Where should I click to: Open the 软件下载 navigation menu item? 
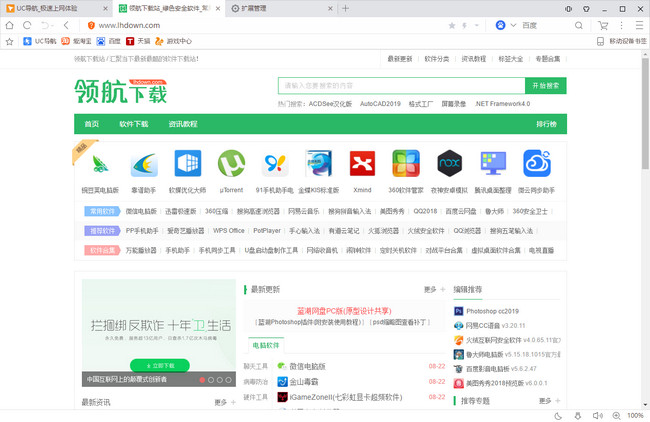tap(133, 124)
